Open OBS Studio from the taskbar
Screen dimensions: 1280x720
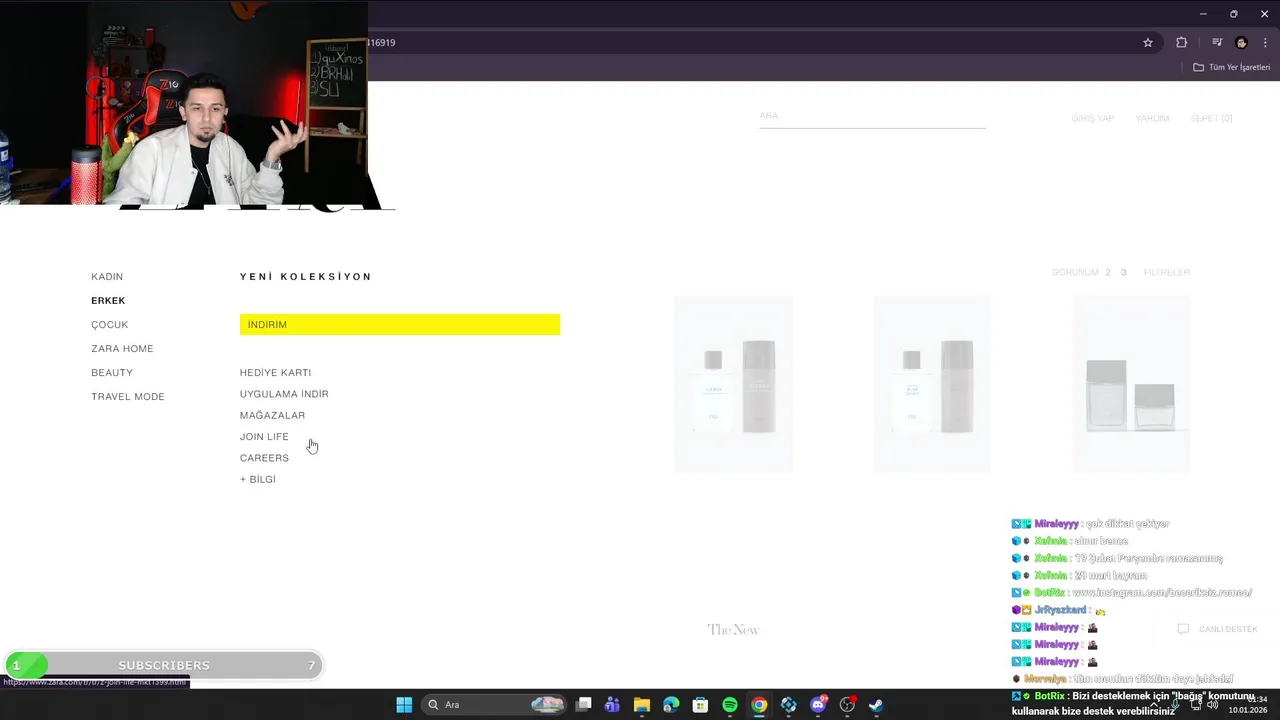click(847, 705)
